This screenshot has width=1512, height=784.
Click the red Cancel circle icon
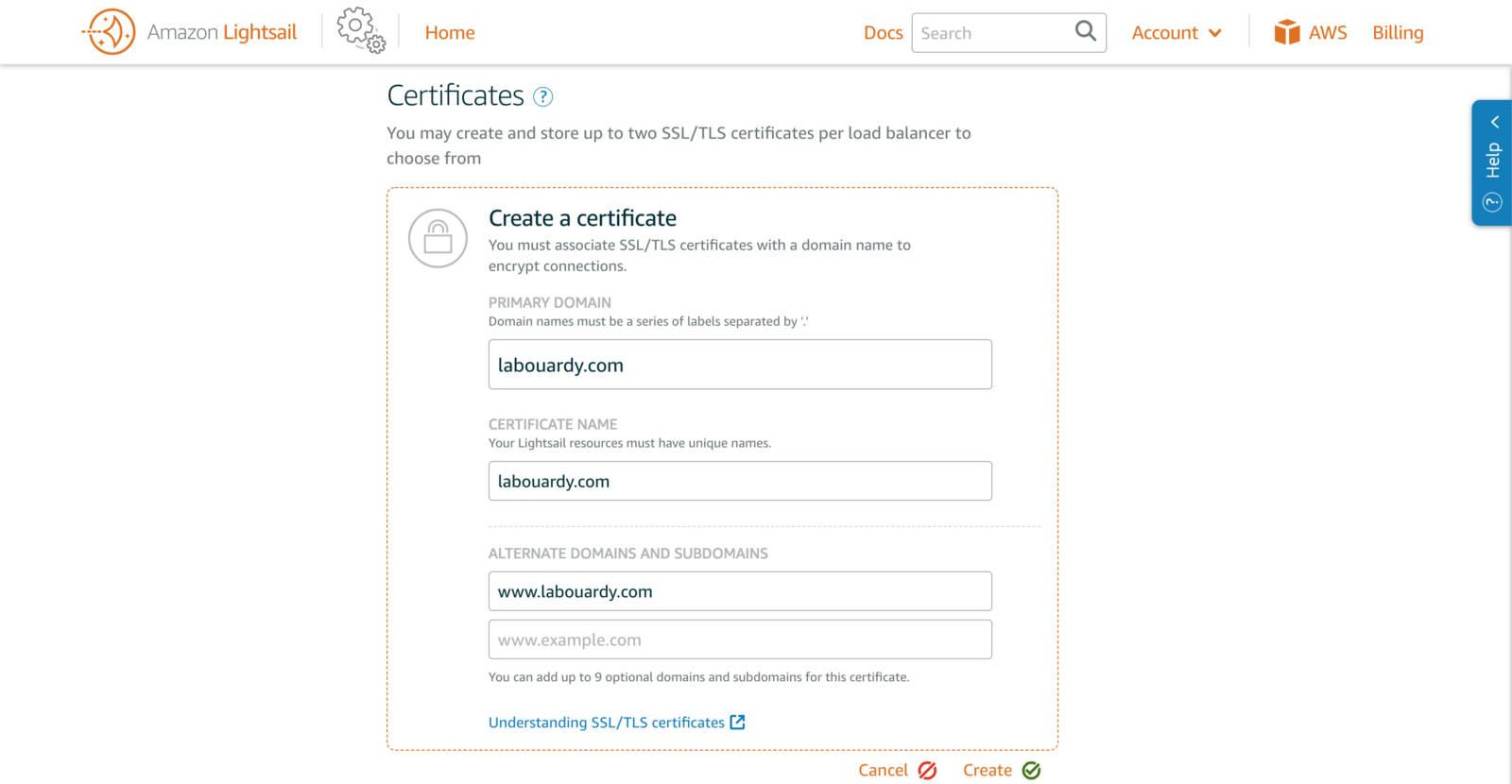(x=928, y=771)
